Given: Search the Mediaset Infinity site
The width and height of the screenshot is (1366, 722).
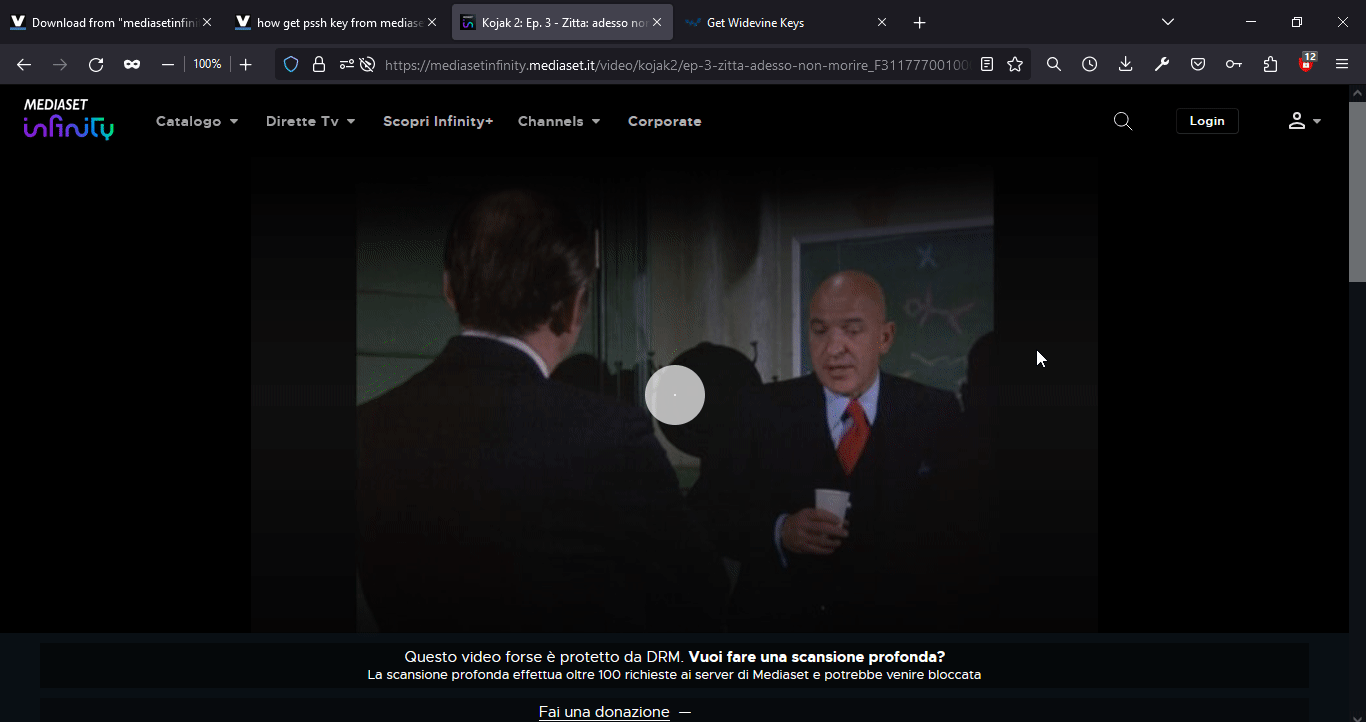Looking at the screenshot, I should pos(1123,121).
